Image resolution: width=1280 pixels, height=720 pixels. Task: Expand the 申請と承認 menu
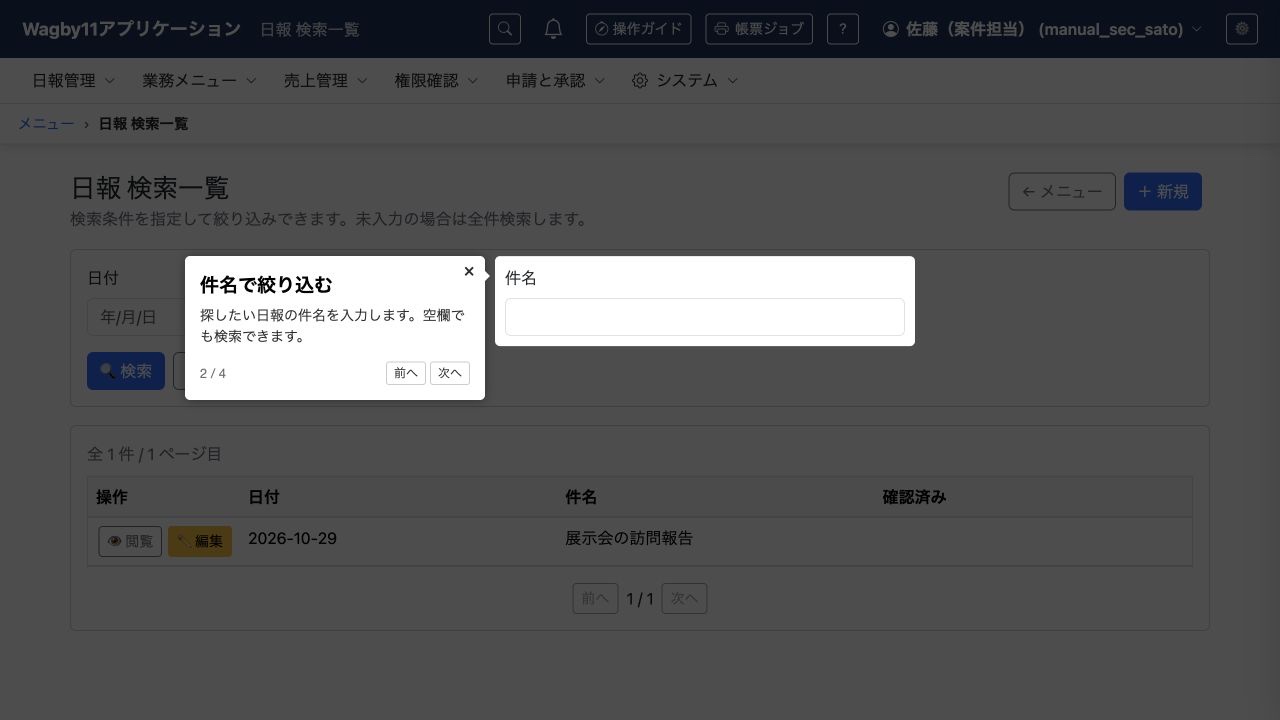point(555,81)
